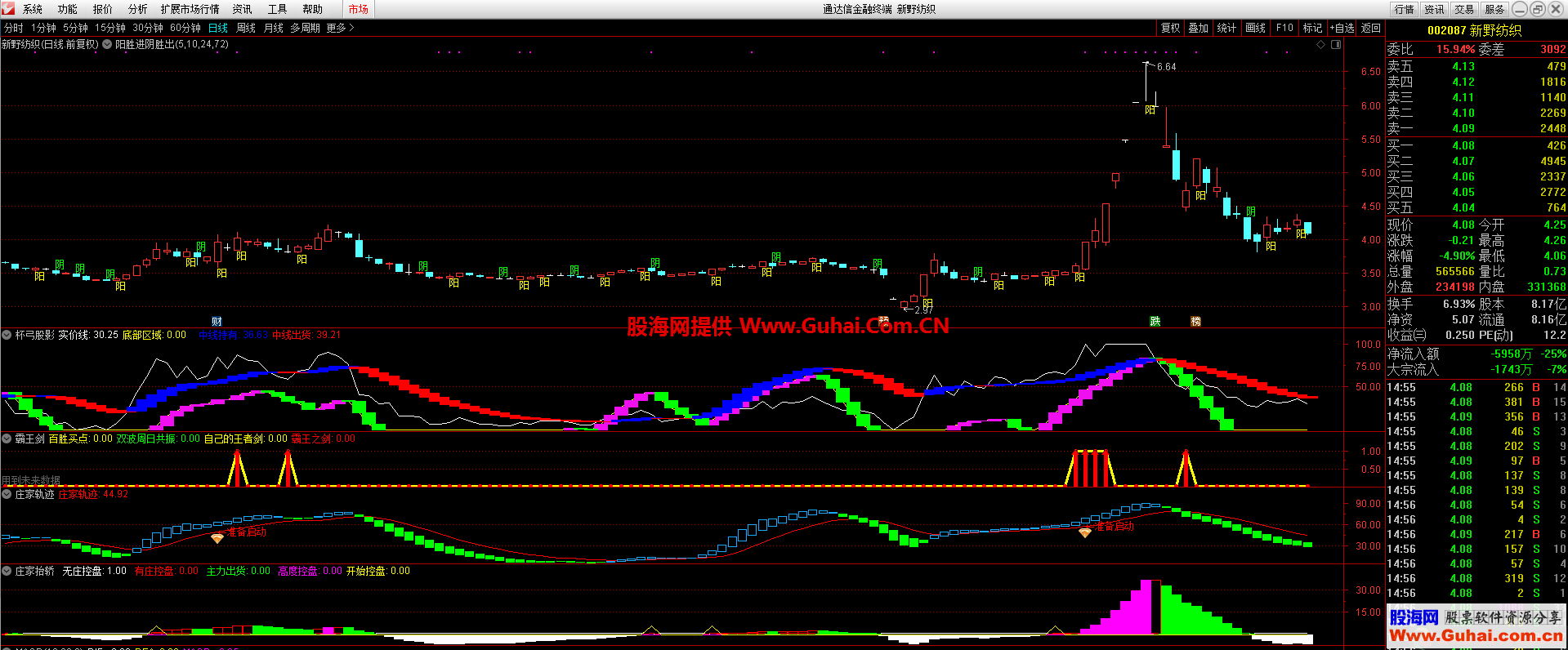Click the 买一 order row at 4.08
1568x650 pixels.
click(1476, 145)
